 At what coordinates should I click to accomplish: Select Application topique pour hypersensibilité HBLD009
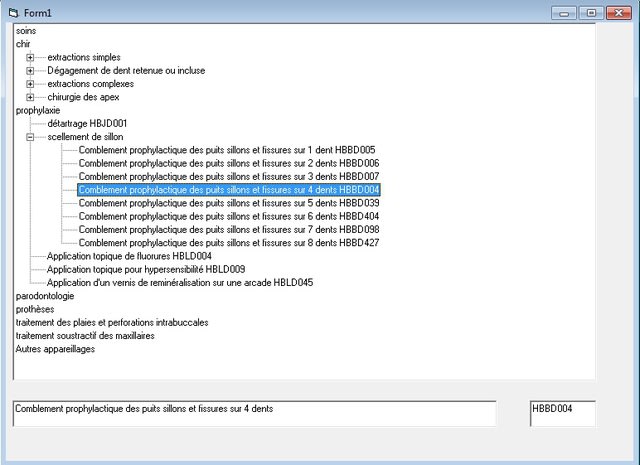(146, 269)
